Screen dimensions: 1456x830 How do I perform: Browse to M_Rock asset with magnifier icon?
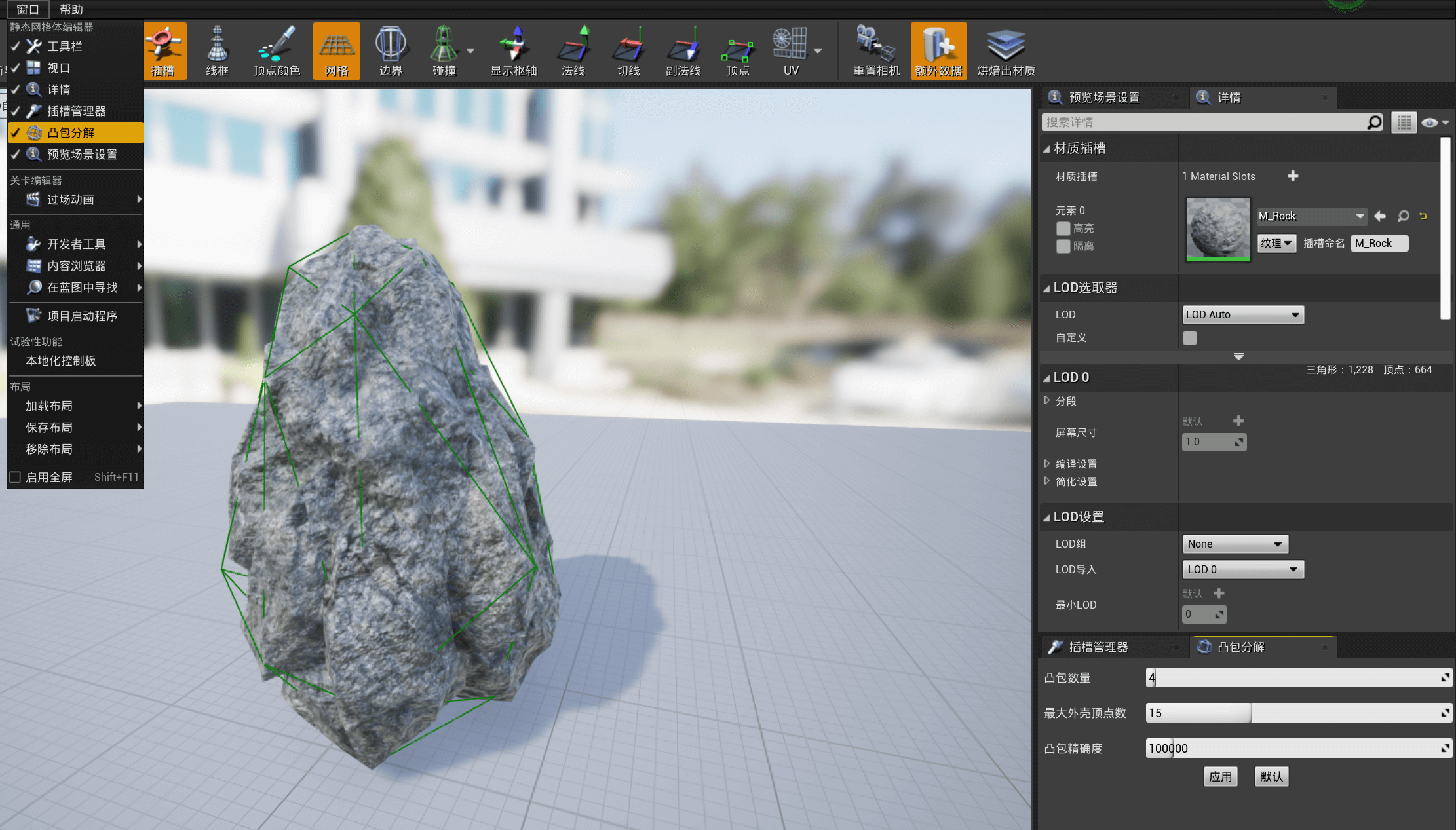click(x=1403, y=216)
